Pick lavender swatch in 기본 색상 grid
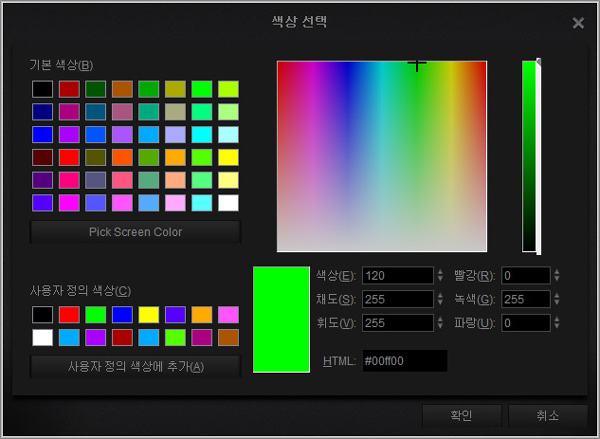This screenshot has height=439, width=600. pos(175,135)
